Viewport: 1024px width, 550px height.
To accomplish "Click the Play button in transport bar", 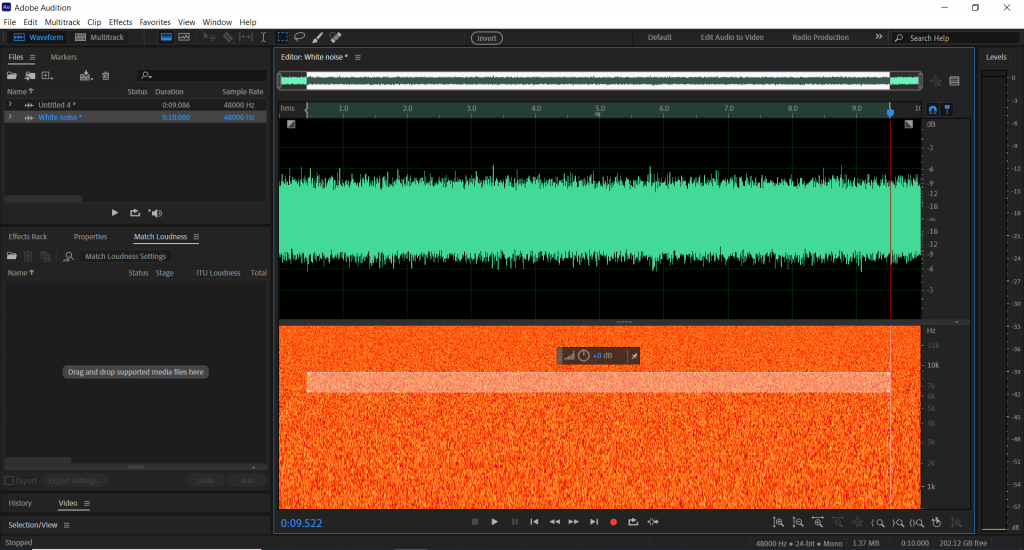I will pos(494,522).
